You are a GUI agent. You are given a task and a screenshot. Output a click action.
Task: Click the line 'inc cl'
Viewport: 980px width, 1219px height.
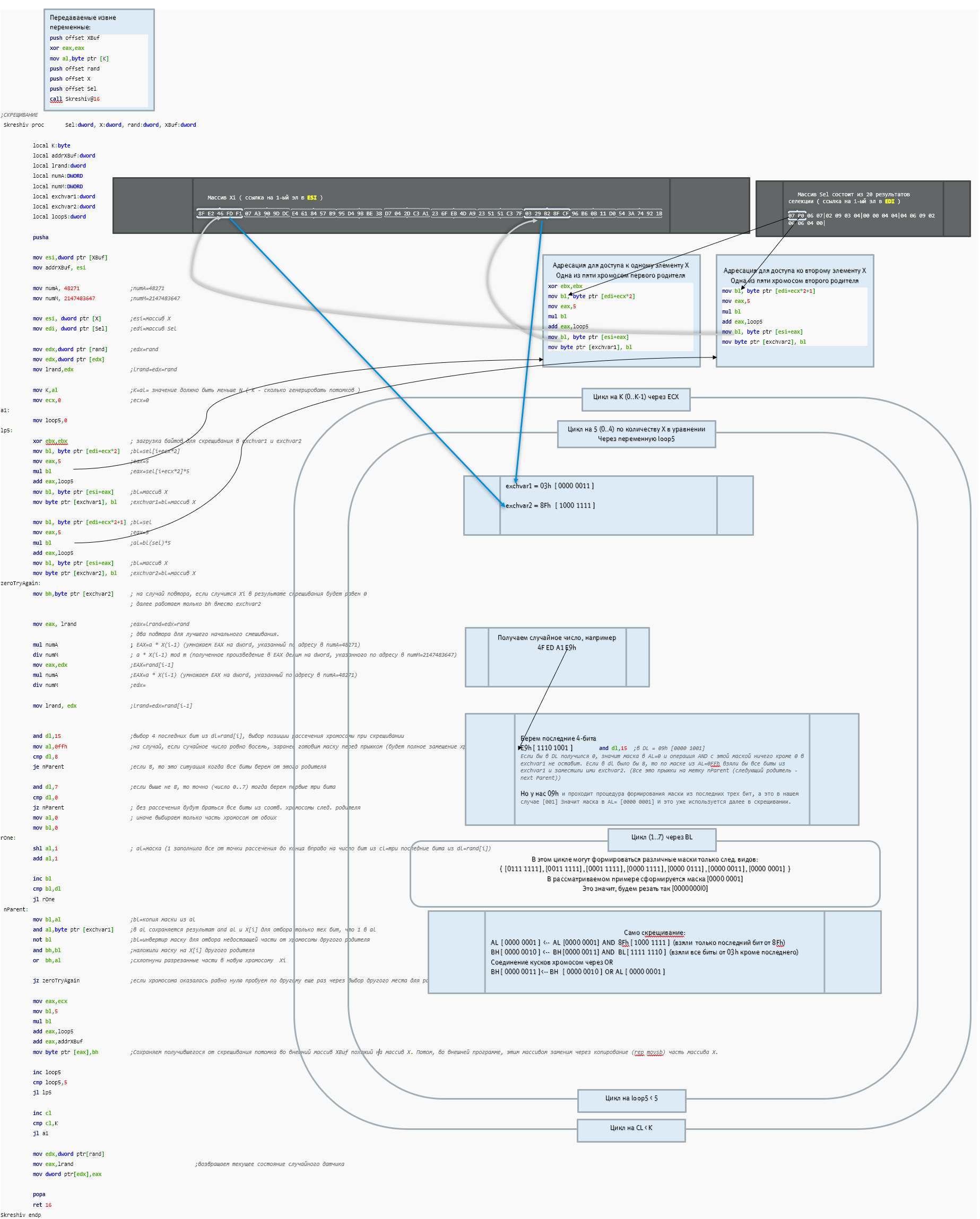click(42, 1113)
